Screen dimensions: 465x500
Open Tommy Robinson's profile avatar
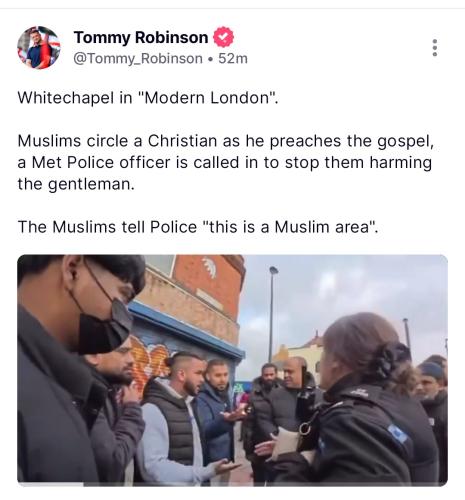[x=39, y=47]
